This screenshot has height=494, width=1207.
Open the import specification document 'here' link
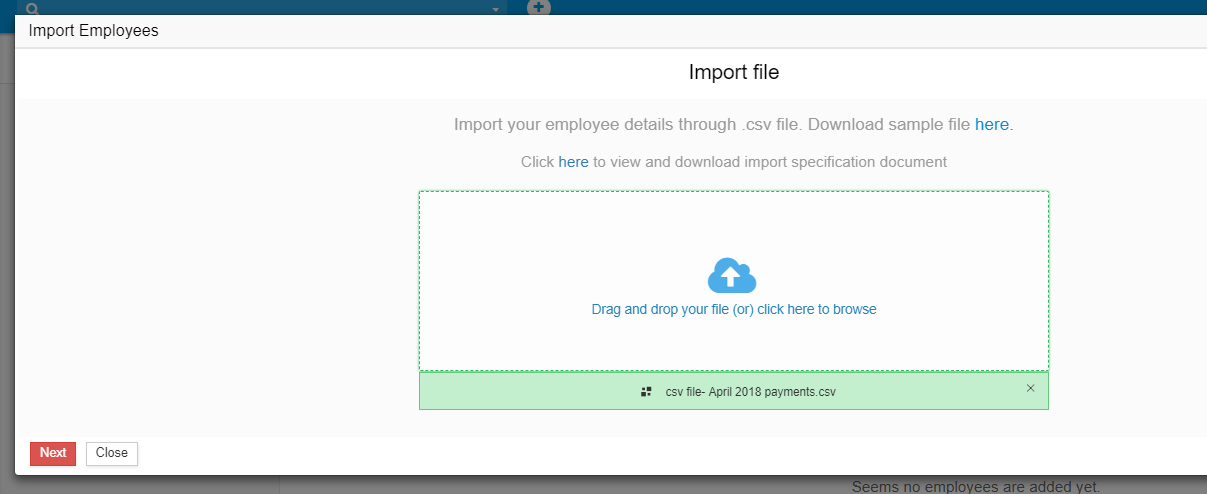(573, 161)
